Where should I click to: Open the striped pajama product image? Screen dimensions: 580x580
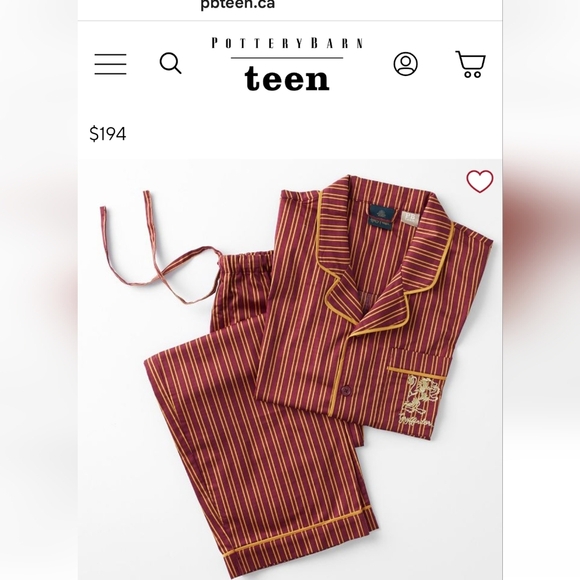(290, 369)
